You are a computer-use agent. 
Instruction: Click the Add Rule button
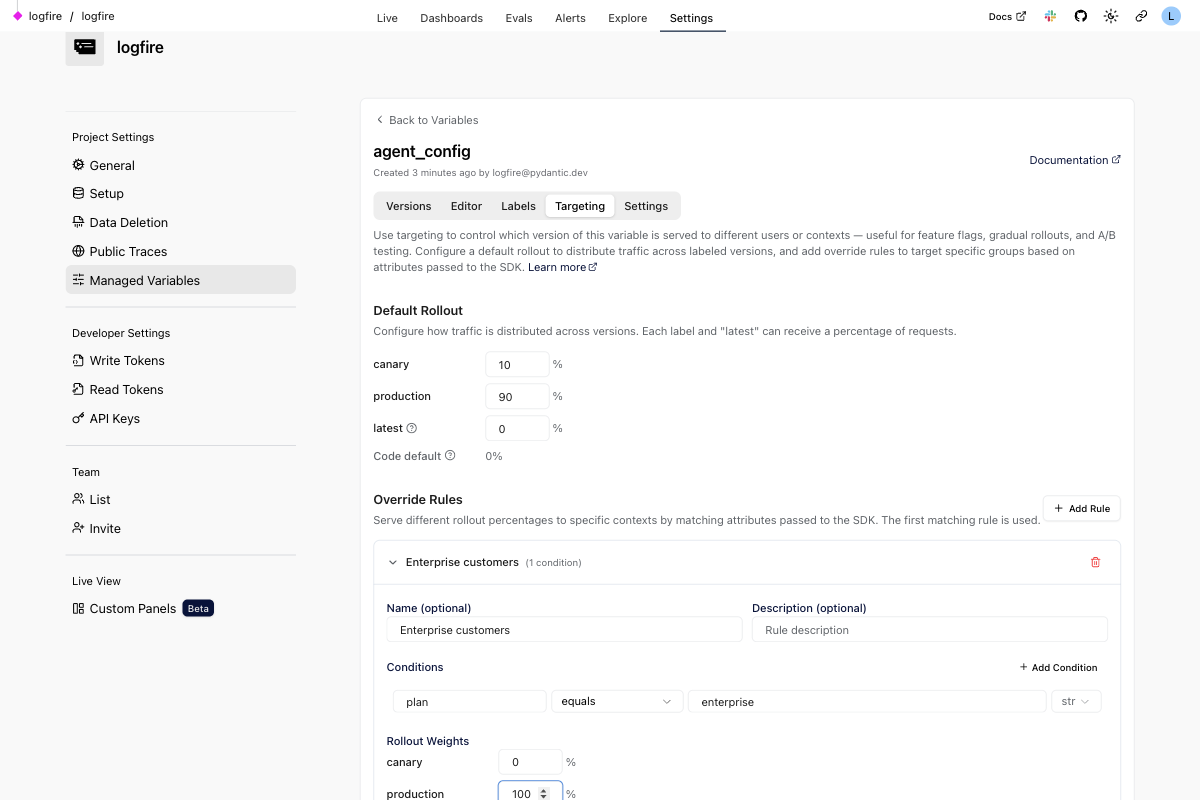click(x=1081, y=508)
